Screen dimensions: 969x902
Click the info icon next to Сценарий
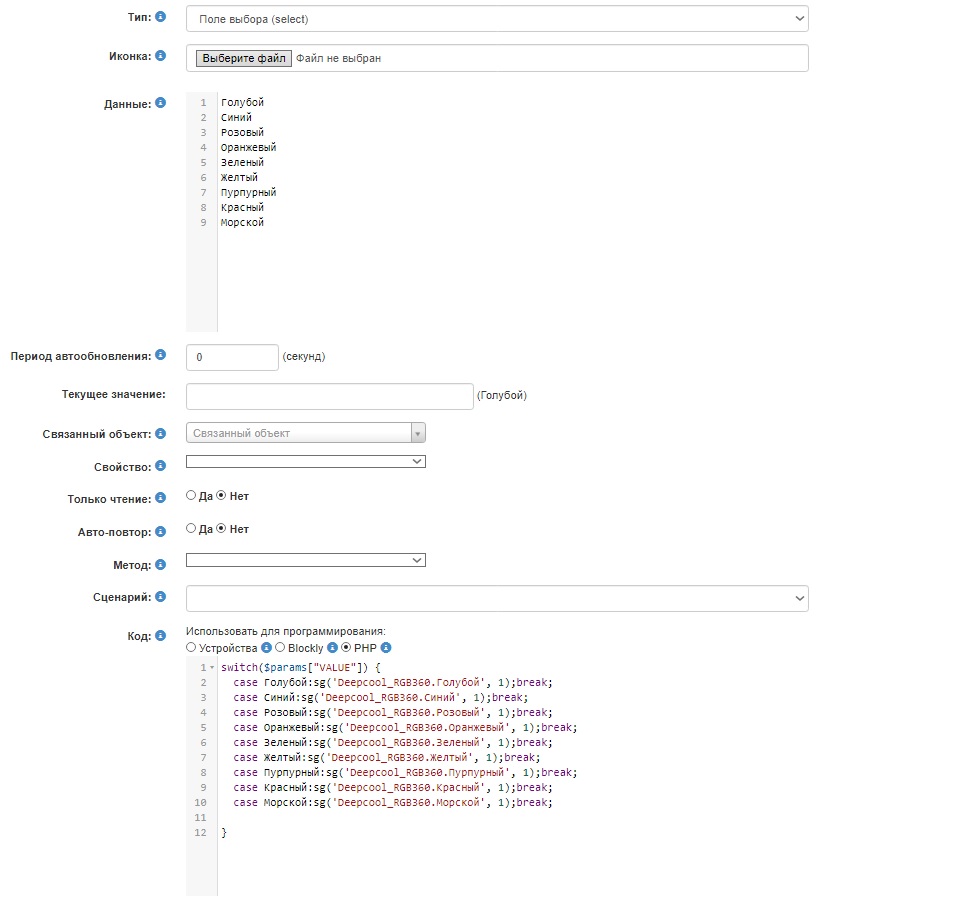tap(160, 597)
